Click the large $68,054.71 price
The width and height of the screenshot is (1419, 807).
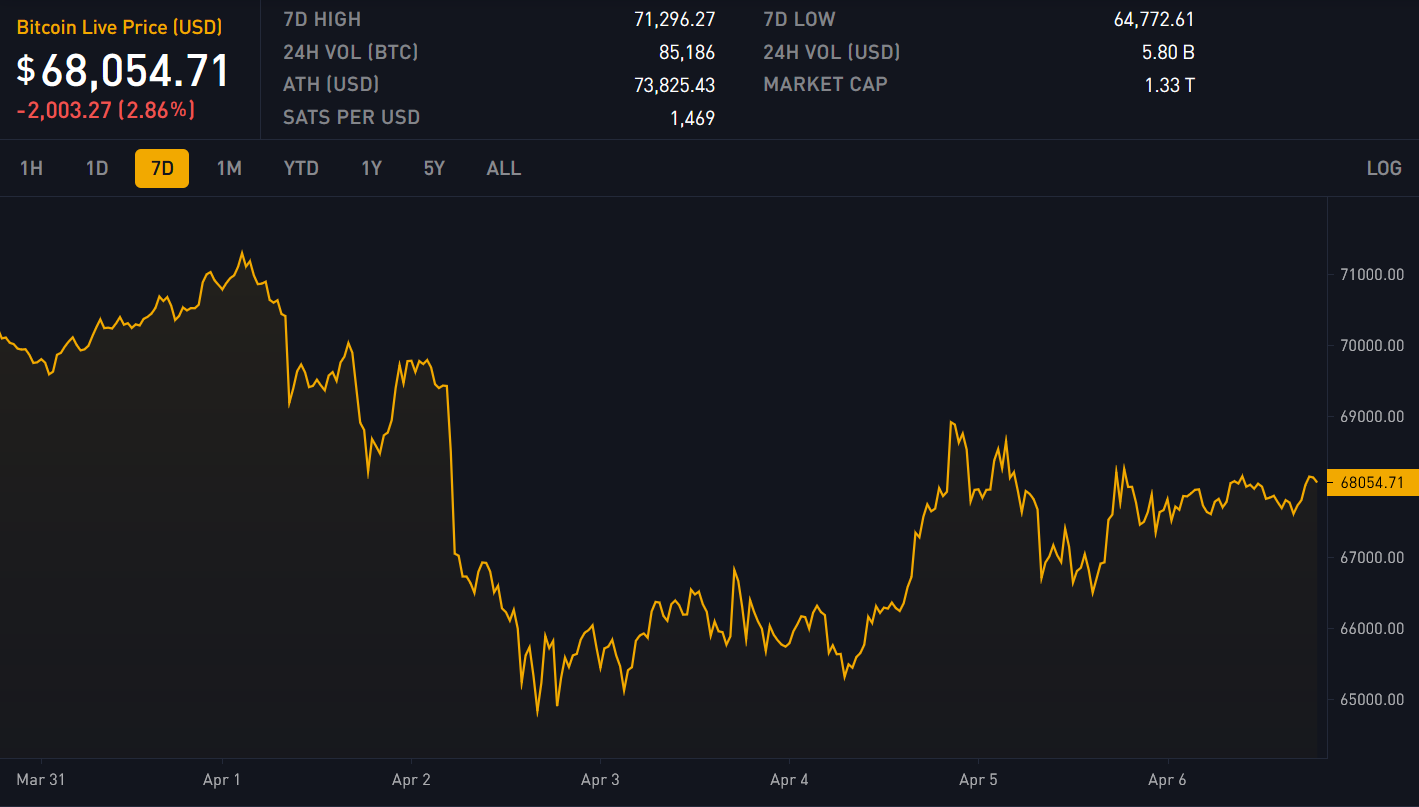click(123, 70)
